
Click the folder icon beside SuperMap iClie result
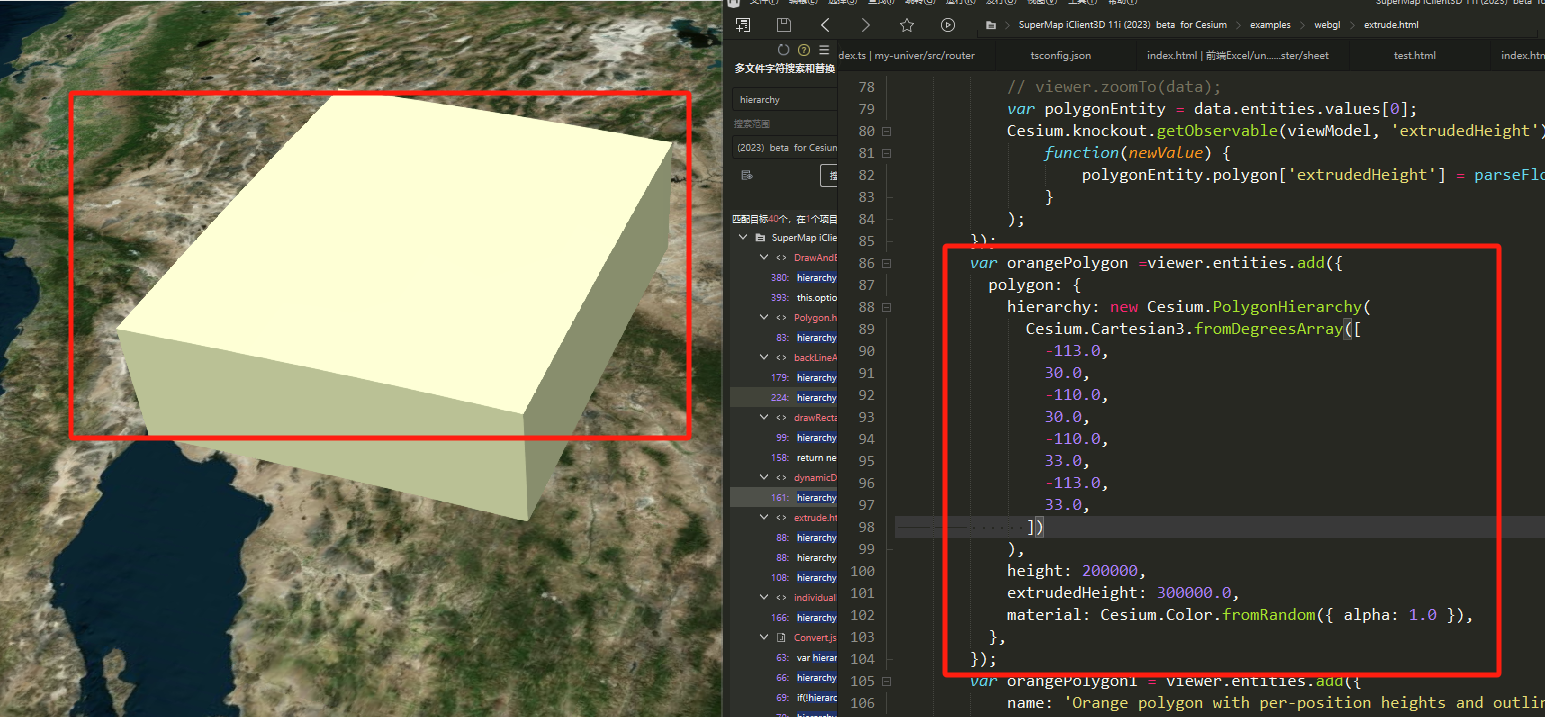pyautogui.click(x=760, y=238)
